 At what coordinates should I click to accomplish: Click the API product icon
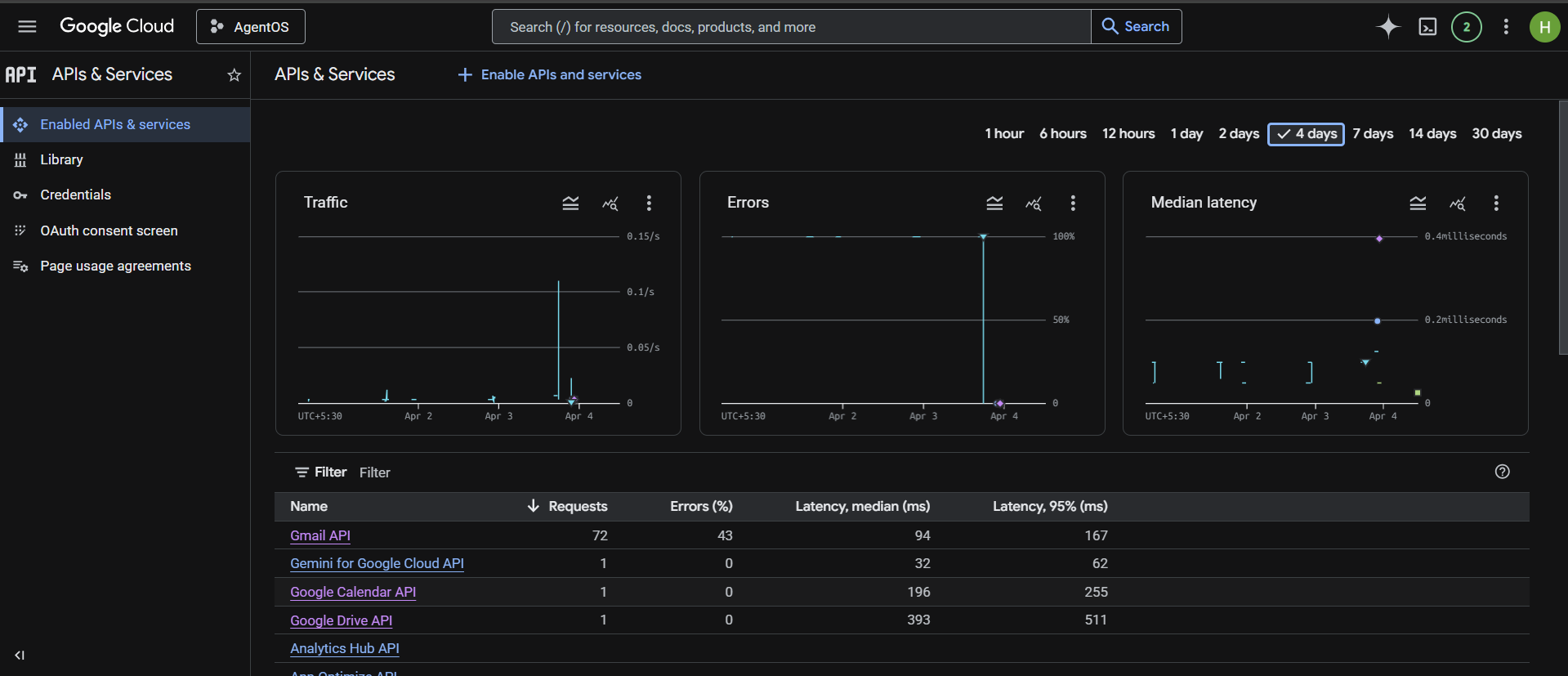[x=21, y=75]
